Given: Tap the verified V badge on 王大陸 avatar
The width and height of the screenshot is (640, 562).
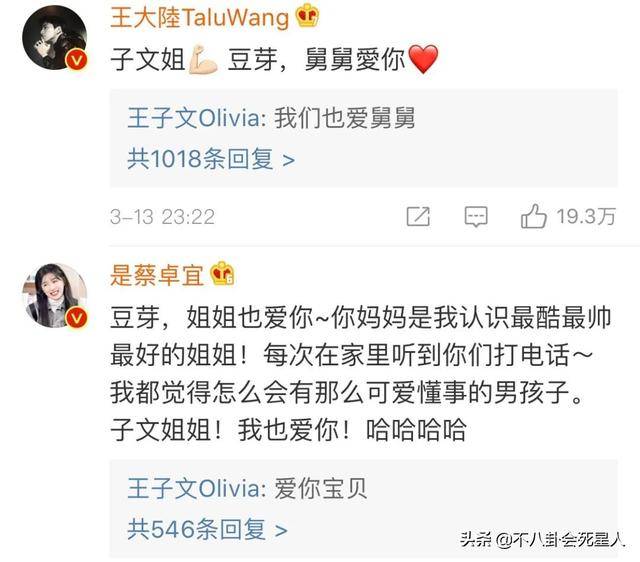Looking at the screenshot, I should tap(77, 60).
